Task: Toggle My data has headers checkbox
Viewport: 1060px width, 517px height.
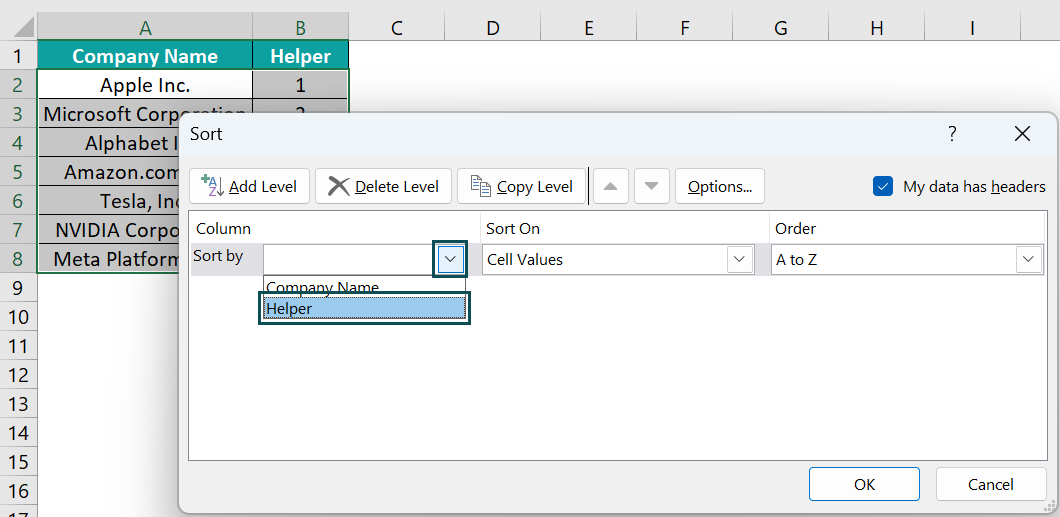Action: coord(883,187)
